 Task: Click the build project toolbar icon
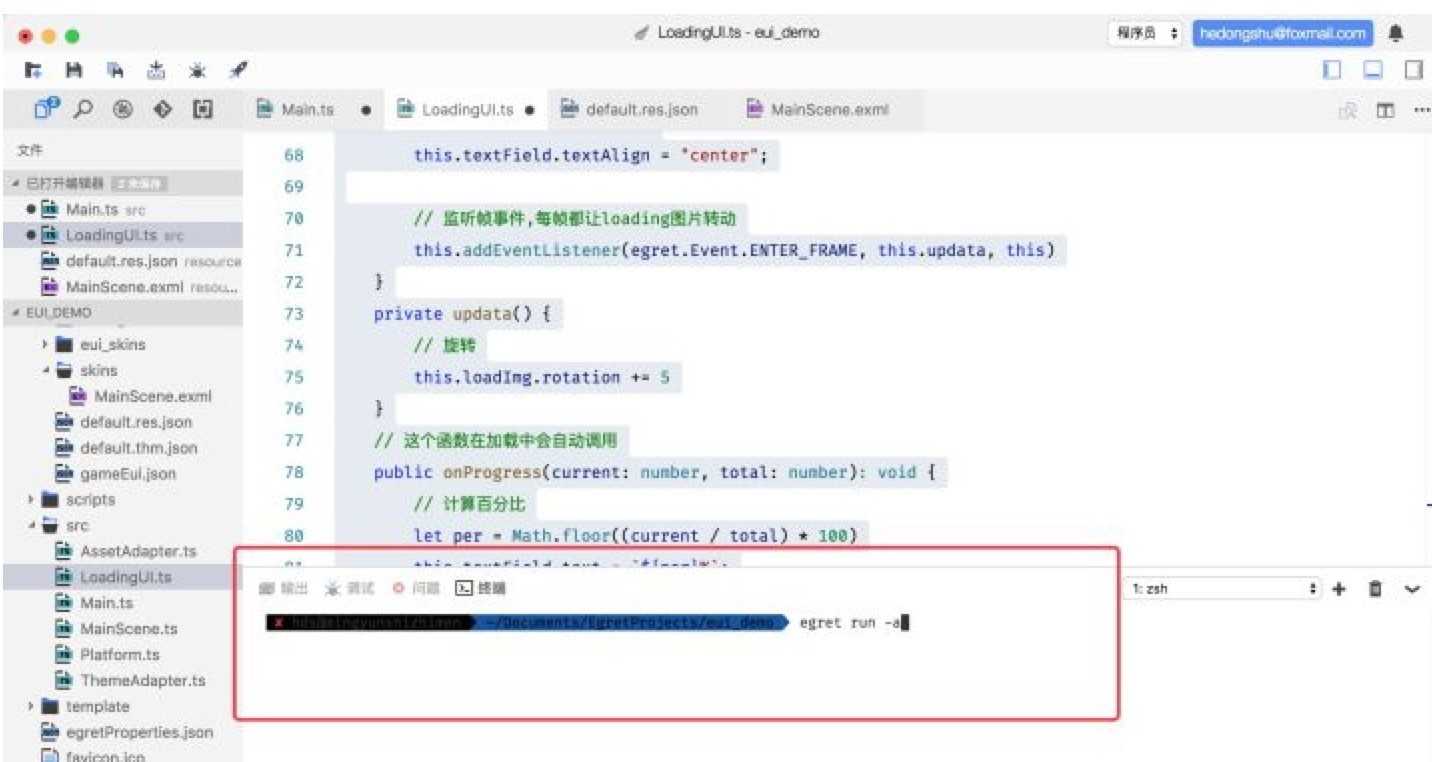156,70
